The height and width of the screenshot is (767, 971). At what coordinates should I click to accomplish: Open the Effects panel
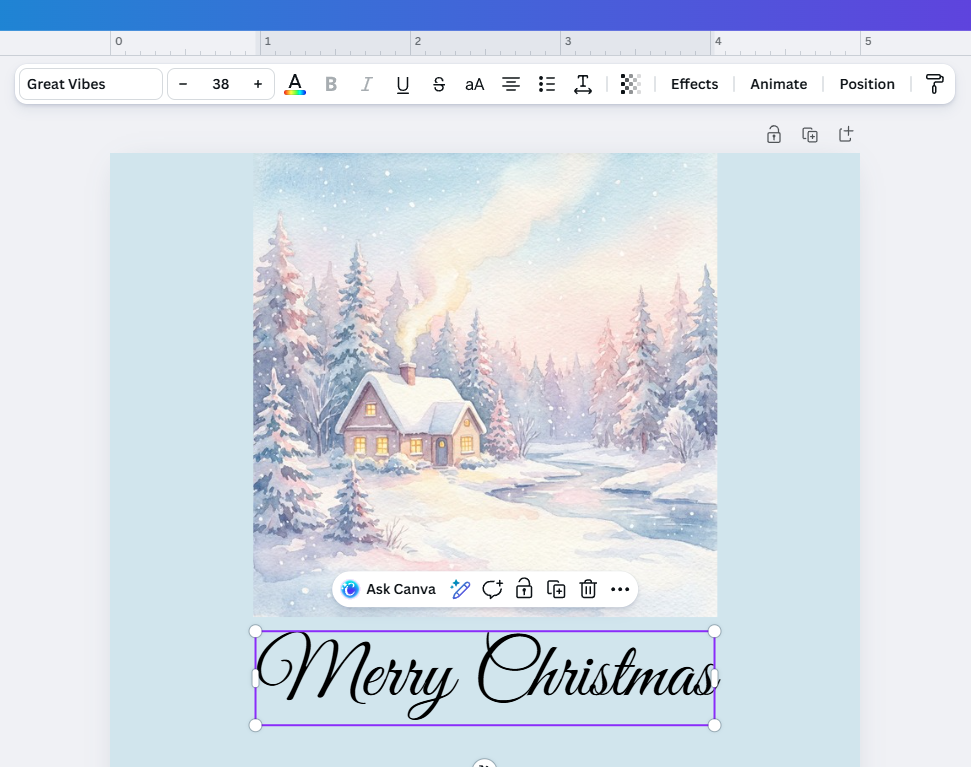(694, 84)
